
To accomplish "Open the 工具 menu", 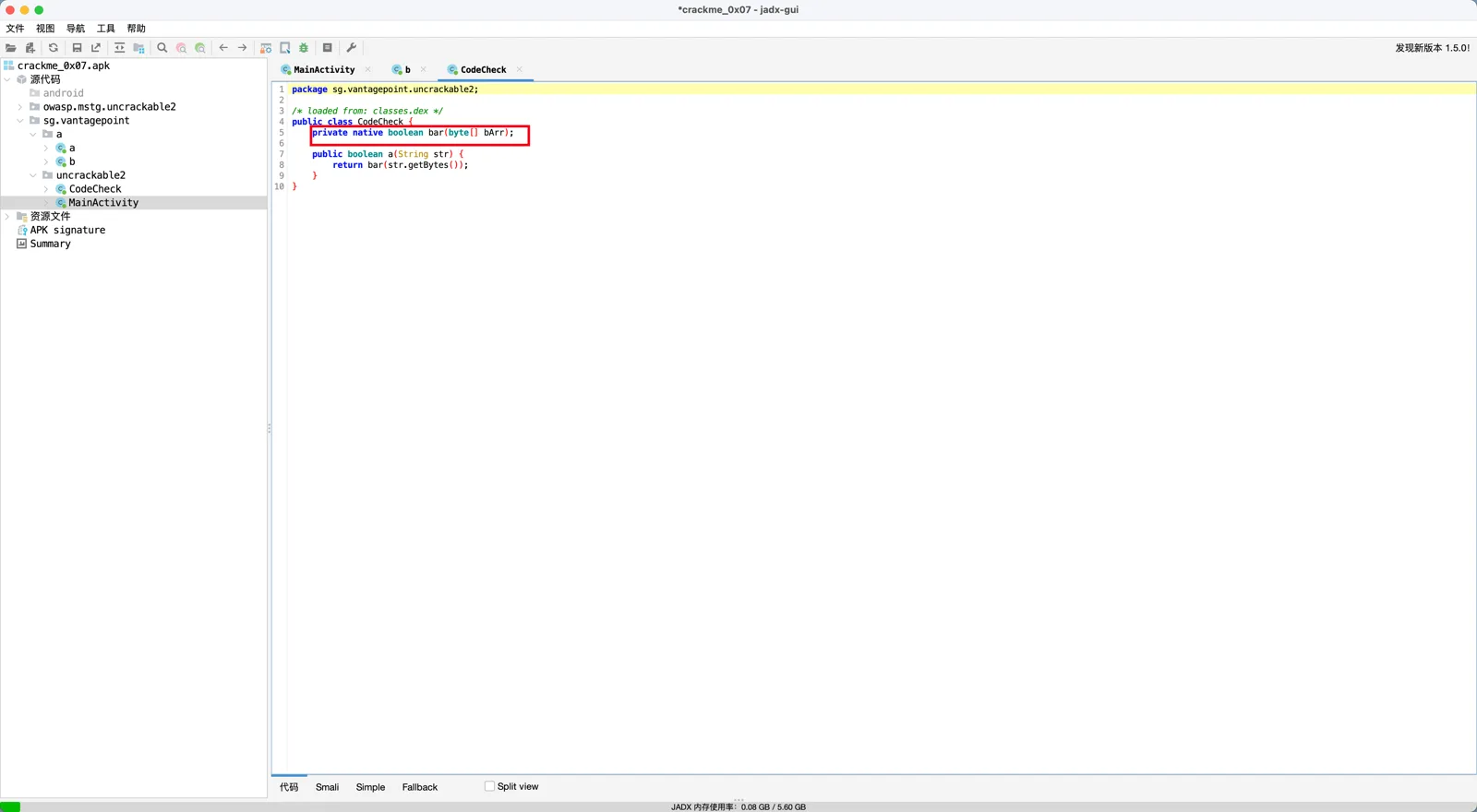I will pyautogui.click(x=106, y=29).
